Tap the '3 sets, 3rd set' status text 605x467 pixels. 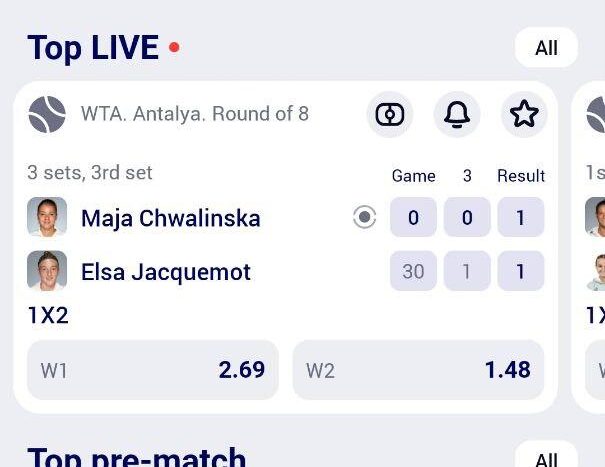(90, 173)
